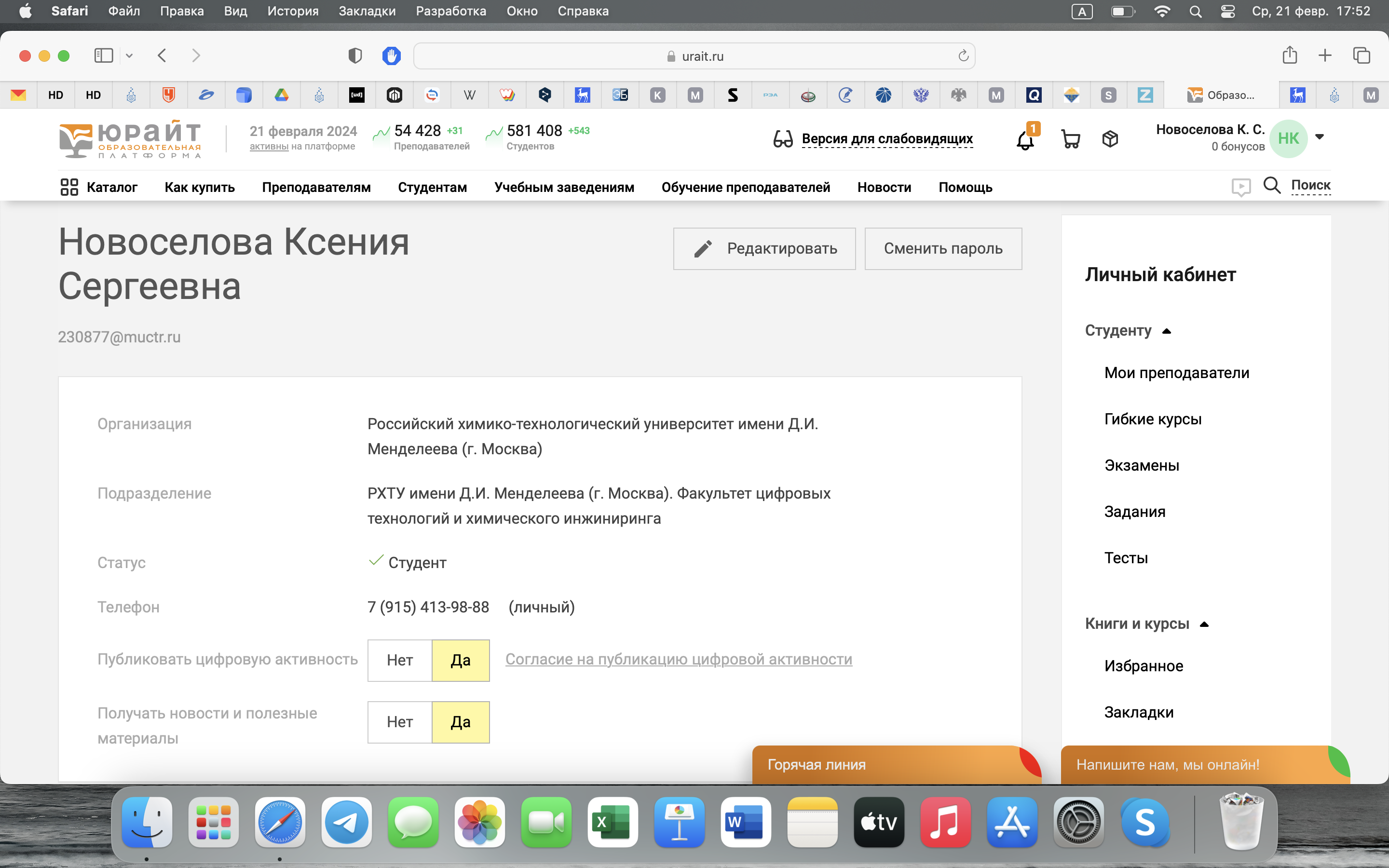
Task: Click the Напишите нам, мы онлайн chat widget
Action: pos(1205,765)
